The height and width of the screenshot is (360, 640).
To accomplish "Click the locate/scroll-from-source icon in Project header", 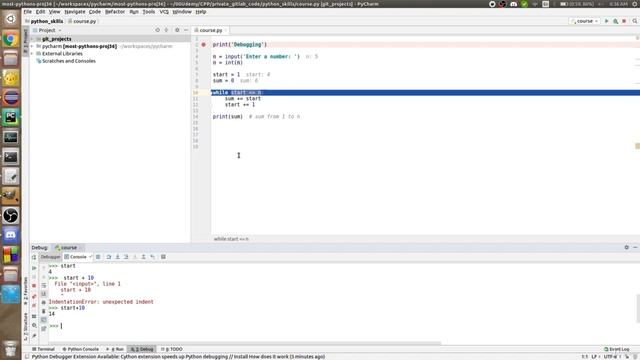I will point(158,30).
